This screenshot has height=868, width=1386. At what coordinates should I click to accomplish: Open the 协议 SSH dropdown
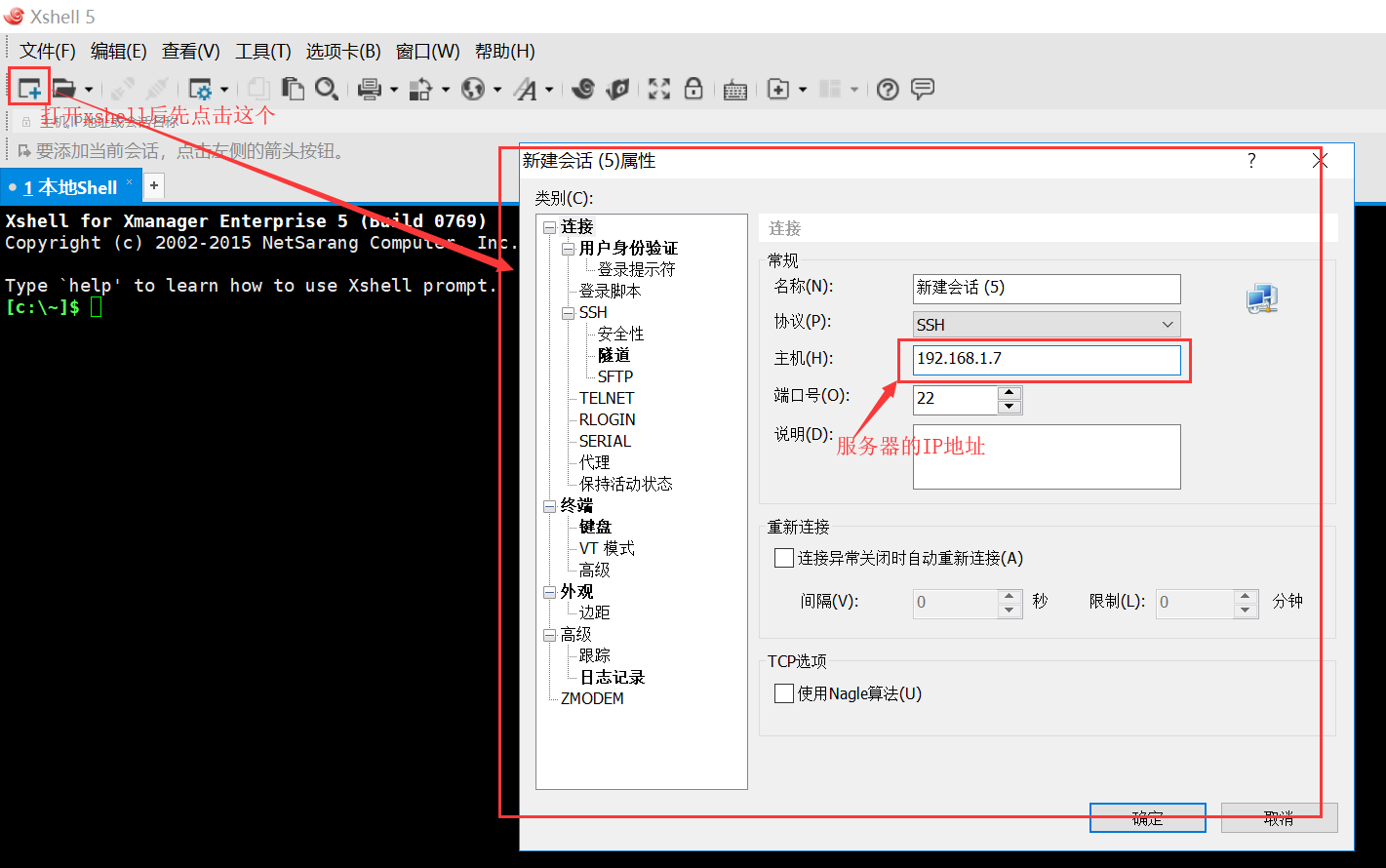(1047, 324)
